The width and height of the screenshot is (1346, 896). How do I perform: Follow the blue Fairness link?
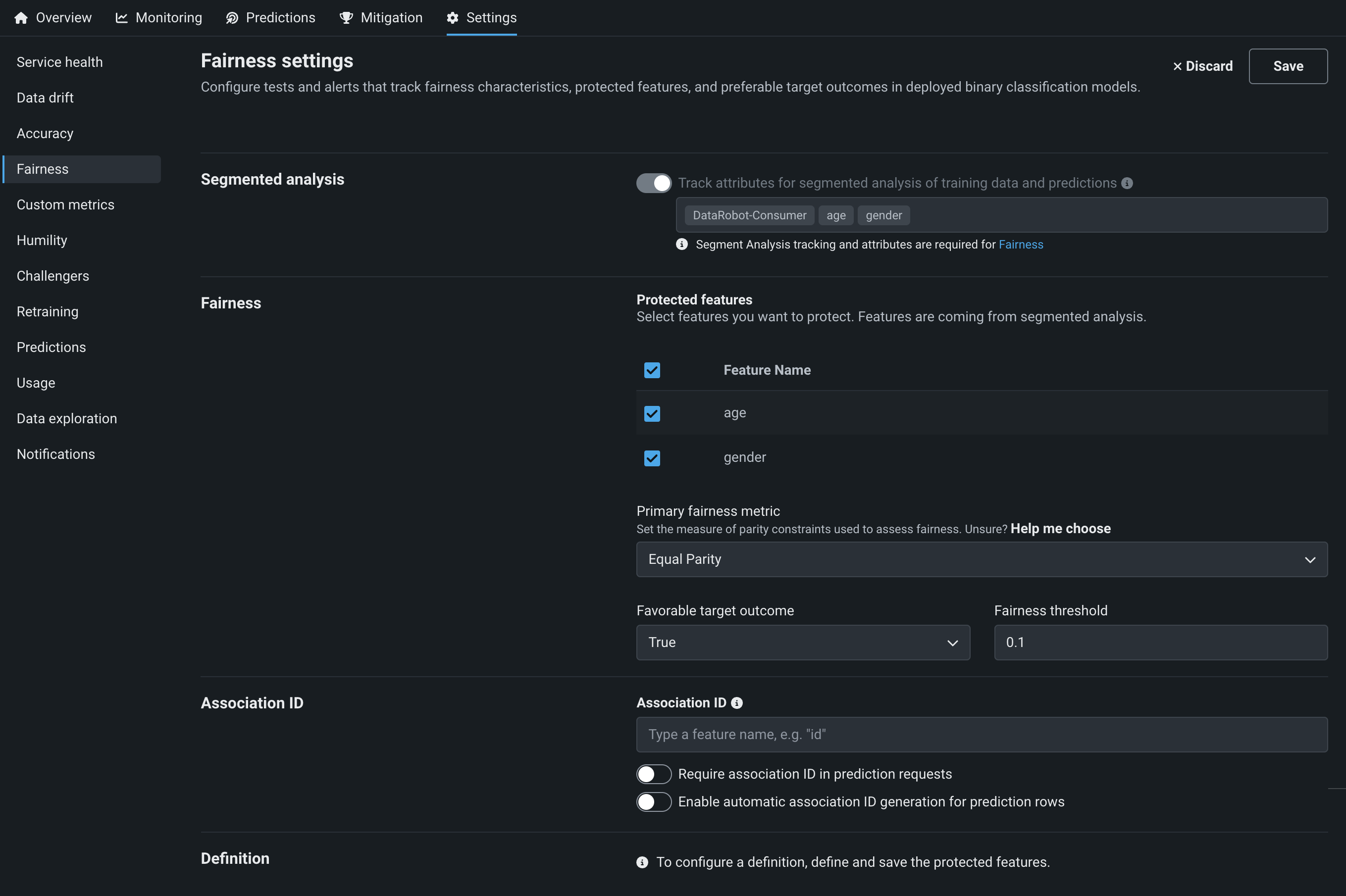(x=1020, y=245)
